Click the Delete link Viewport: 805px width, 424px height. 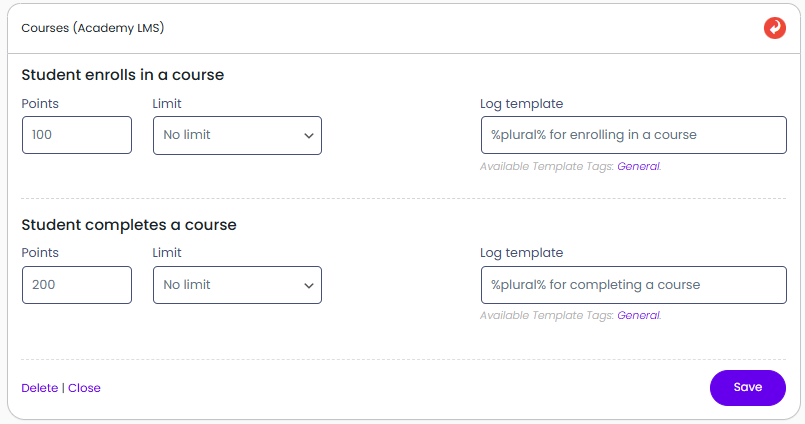pos(39,388)
